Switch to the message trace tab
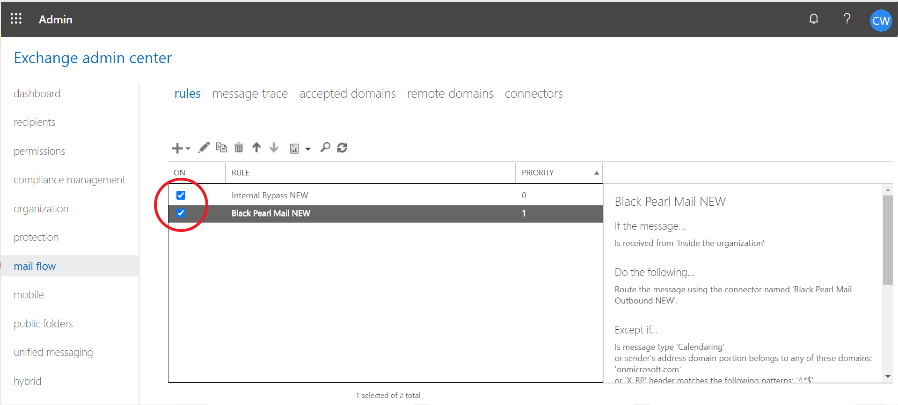The height and width of the screenshot is (405, 898). pyautogui.click(x=250, y=93)
